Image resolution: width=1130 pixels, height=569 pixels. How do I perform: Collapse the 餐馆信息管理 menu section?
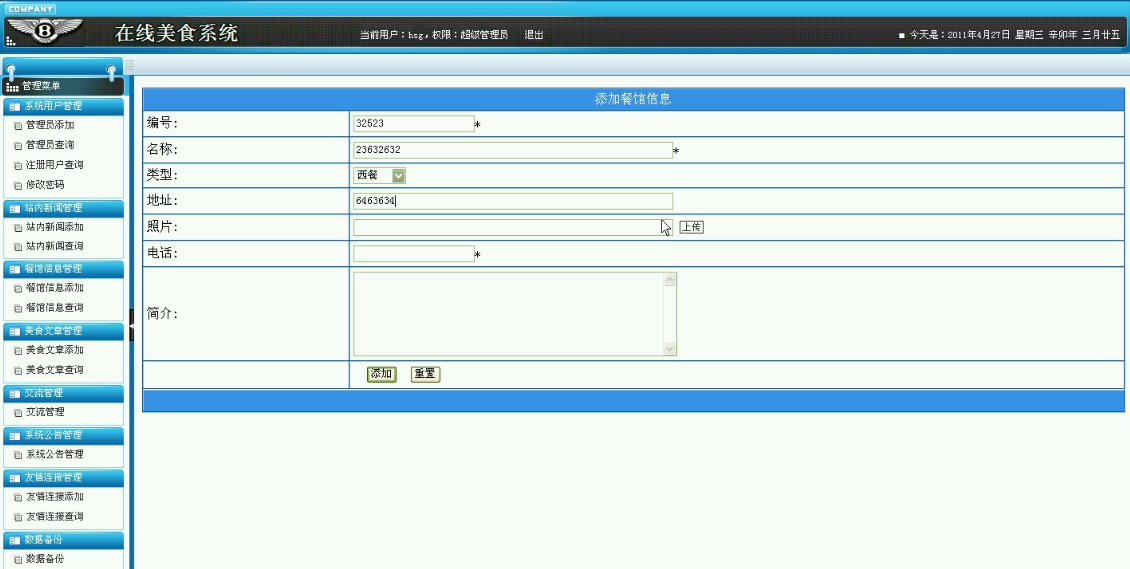63,269
